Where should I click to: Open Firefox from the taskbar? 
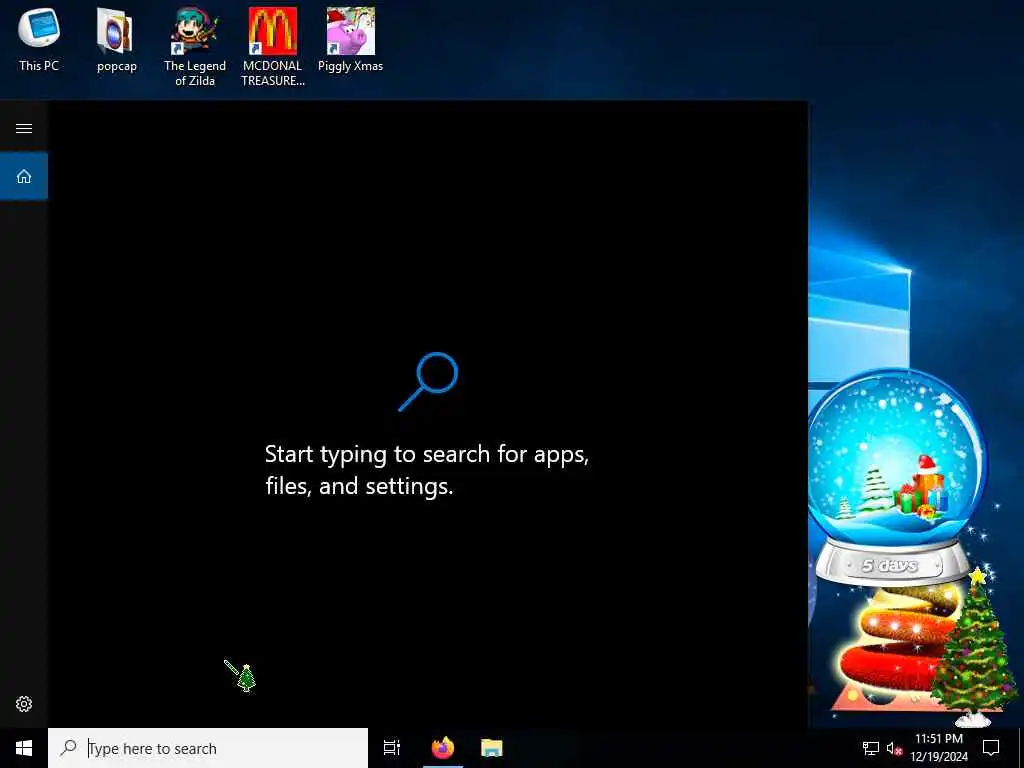point(443,748)
